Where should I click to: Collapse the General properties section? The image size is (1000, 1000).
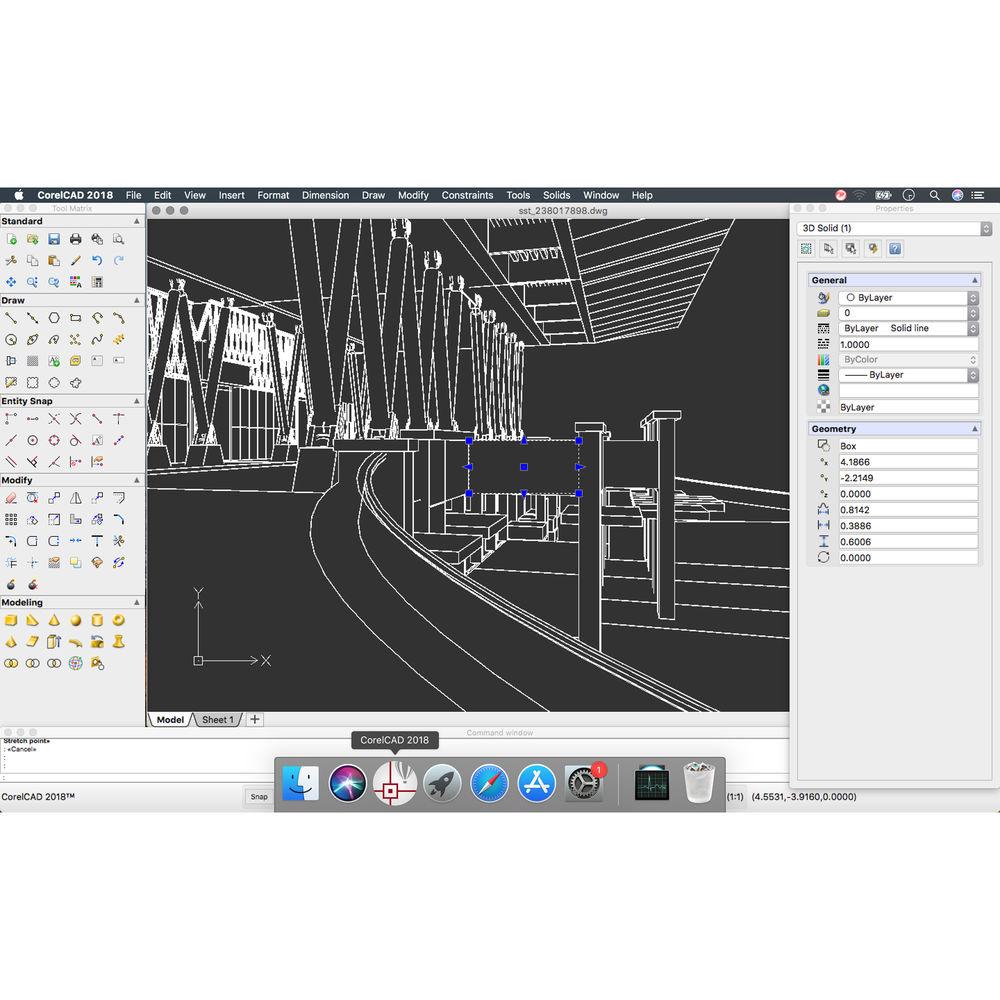(977, 279)
